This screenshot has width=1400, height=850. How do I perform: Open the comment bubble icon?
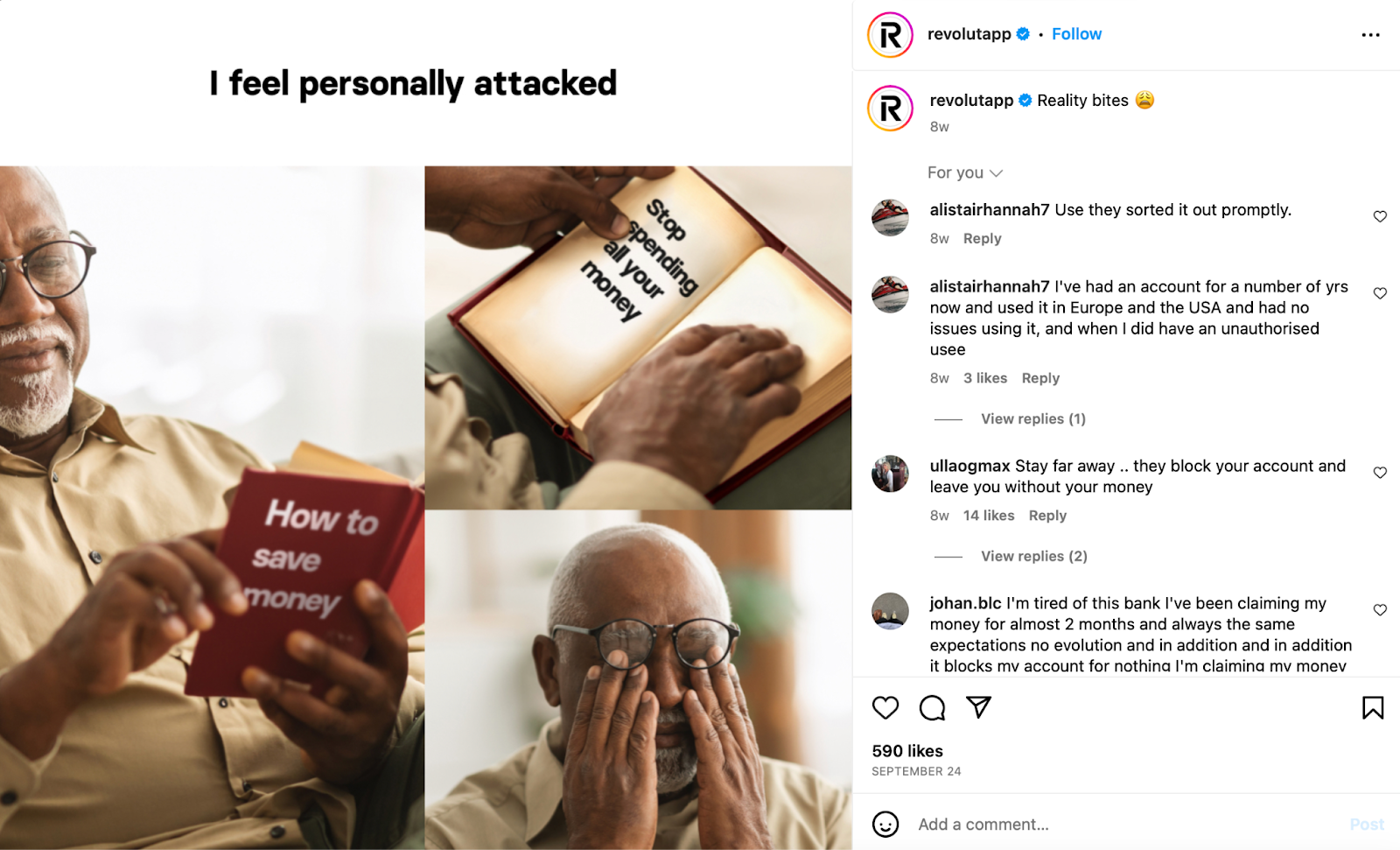pyautogui.click(x=932, y=707)
